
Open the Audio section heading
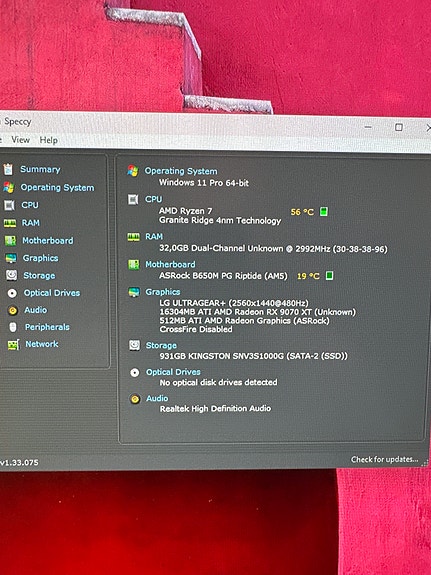pyautogui.click(x=157, y=398)
